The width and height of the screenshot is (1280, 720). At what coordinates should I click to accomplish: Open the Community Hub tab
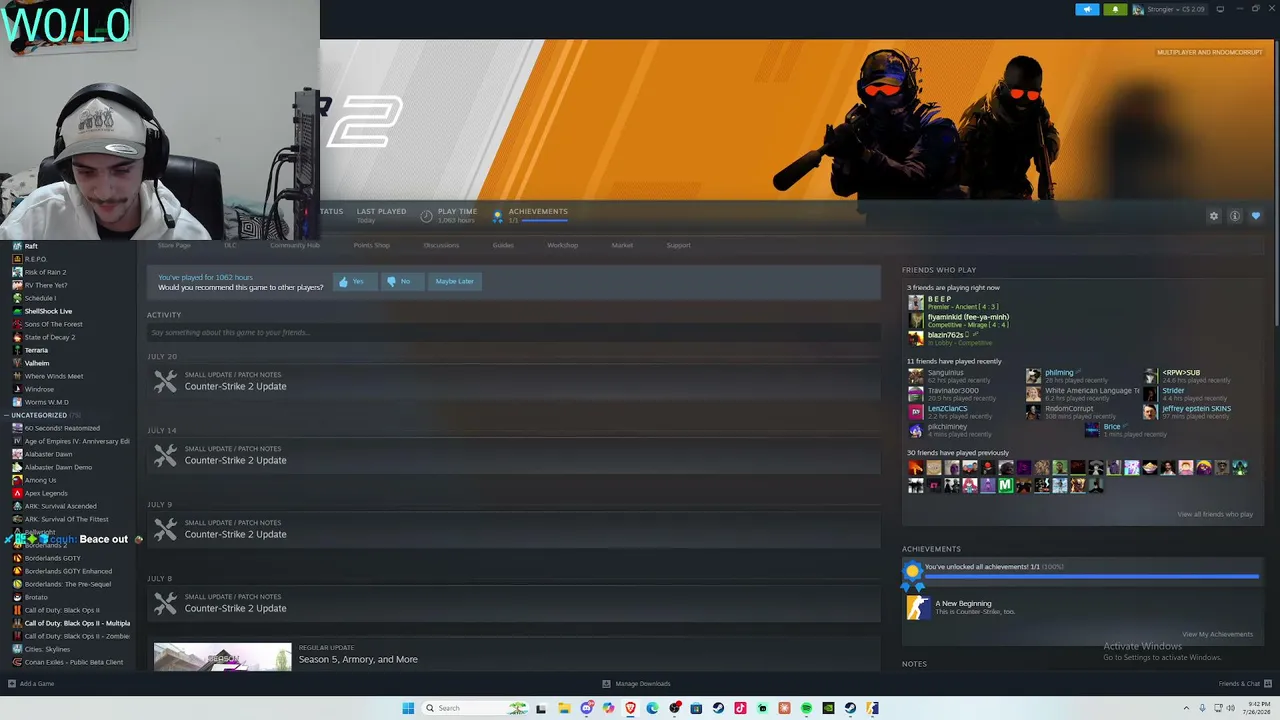tap(294, 245)
